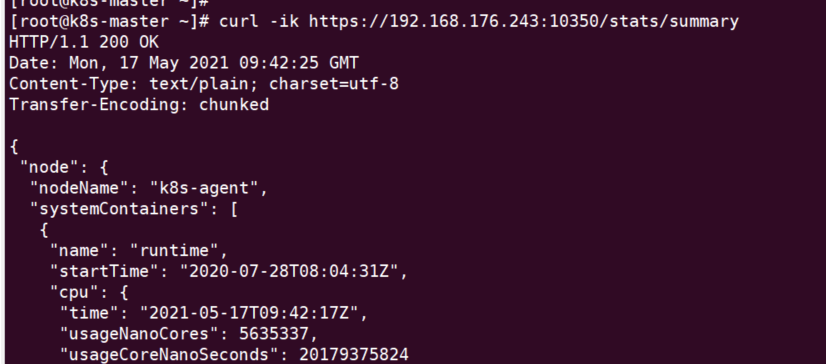Click the Content-Type header line
Image resolution: width=826 pixels, height=364 pixels.
tap(204, 84)
